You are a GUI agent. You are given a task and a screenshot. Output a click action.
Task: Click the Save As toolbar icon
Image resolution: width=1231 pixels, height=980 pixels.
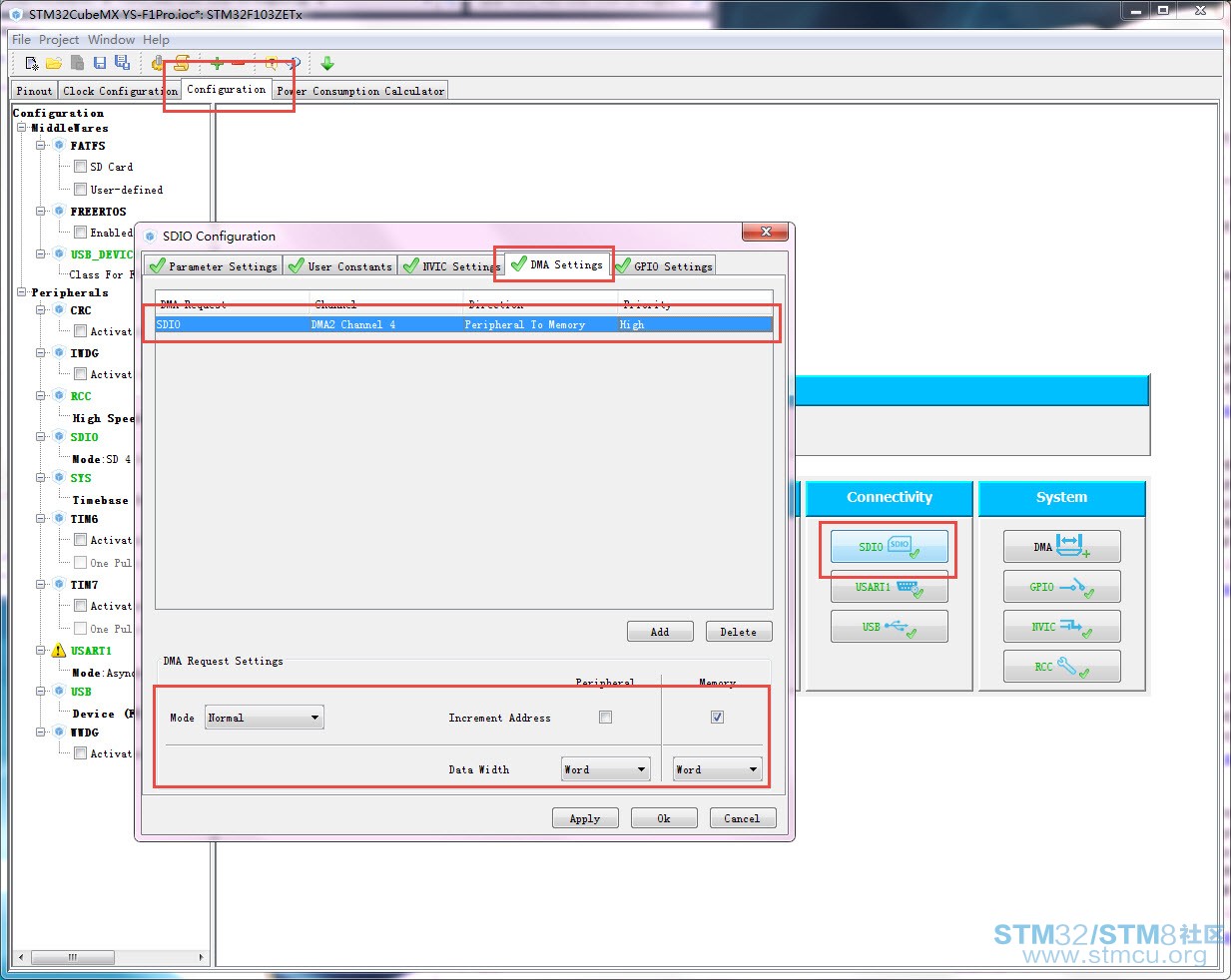click(x=122, y=64)
